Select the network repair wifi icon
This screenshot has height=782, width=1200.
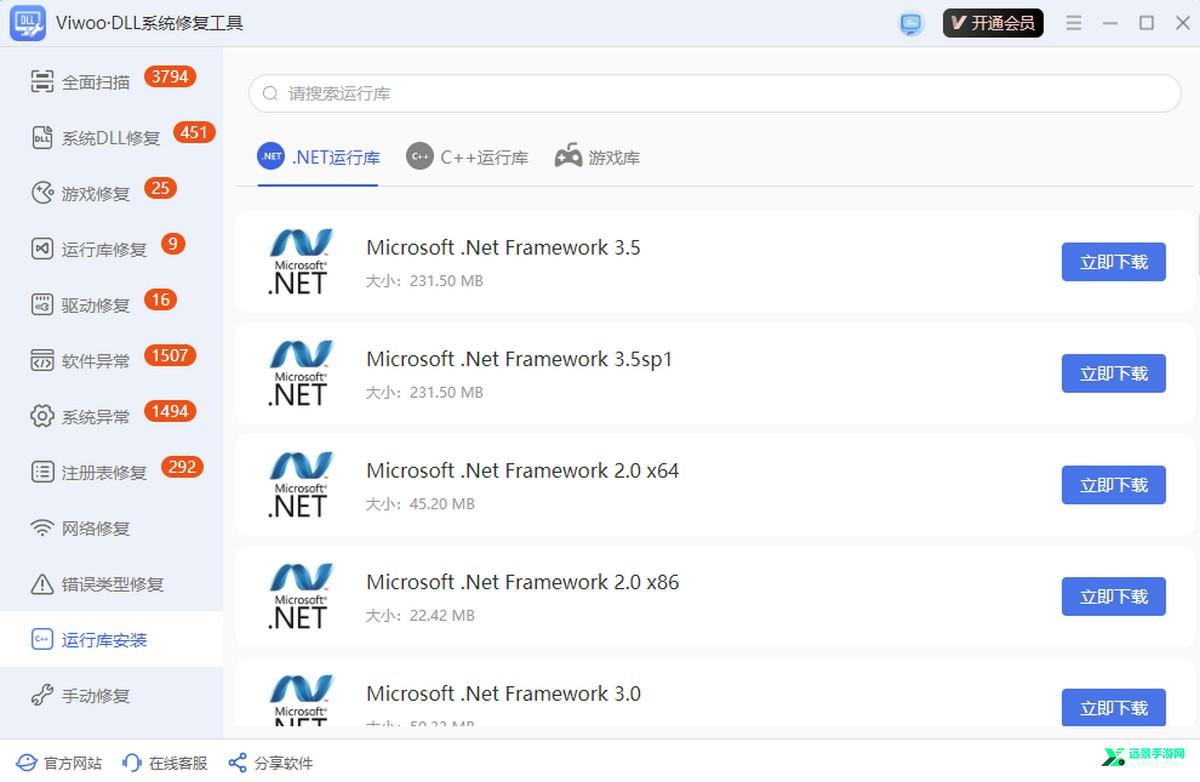(x=42, y=528)
